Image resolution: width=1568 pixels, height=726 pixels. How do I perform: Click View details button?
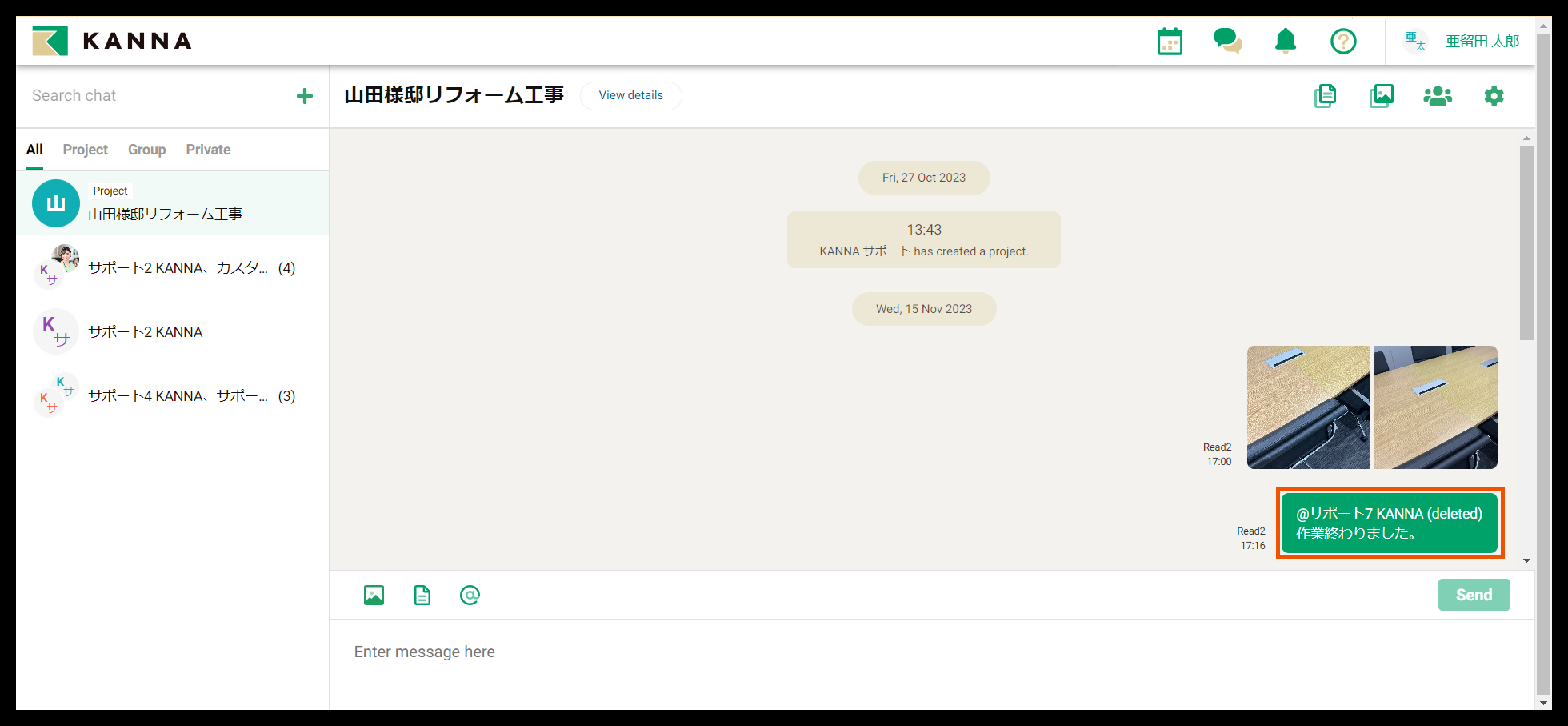(631, 95)
